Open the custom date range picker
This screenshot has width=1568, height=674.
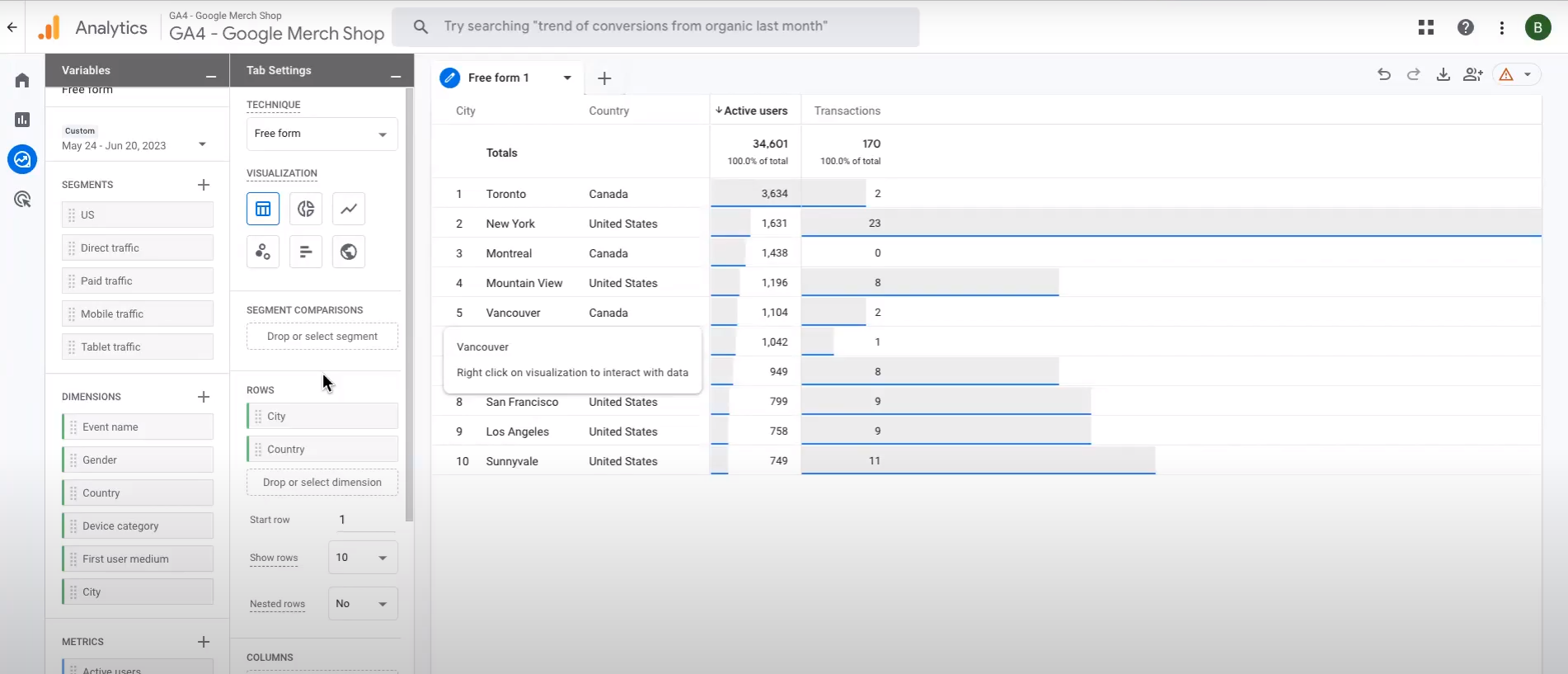coord(136,144)
